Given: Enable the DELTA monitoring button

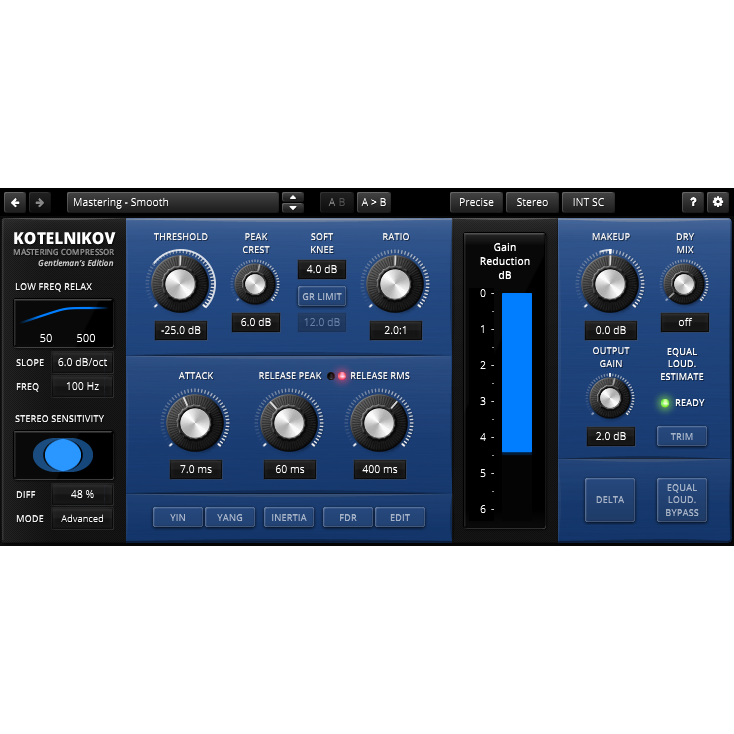Looking at the screenshot, I should 610,499.
